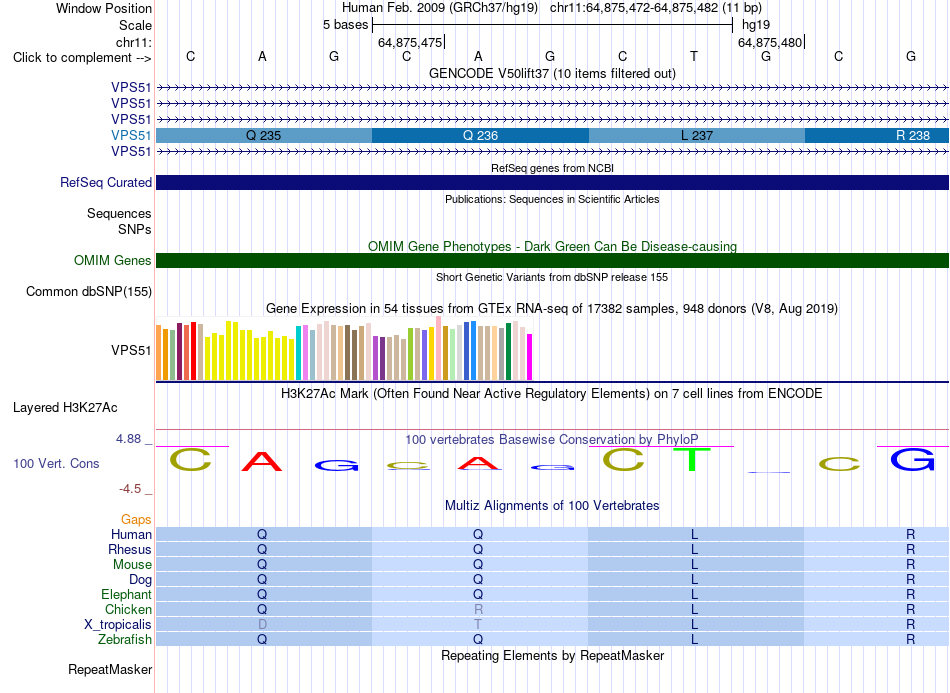Click 'Repeating Elements by RepeatMasker' title
The width and height of the screenshot is (950, 693).
[552, 655]
